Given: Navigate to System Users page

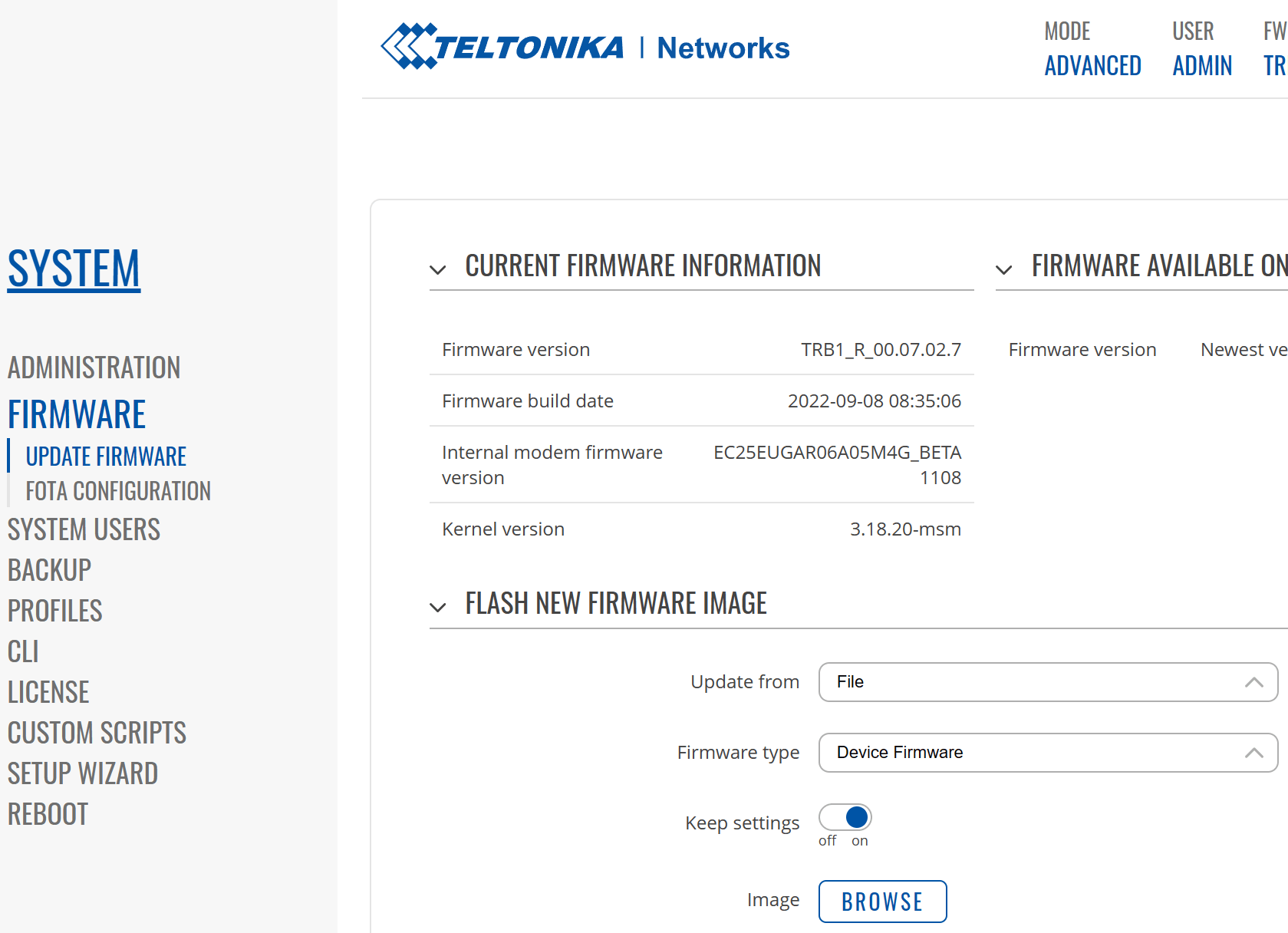Looking at the screenshot, I should click(84, 529).
